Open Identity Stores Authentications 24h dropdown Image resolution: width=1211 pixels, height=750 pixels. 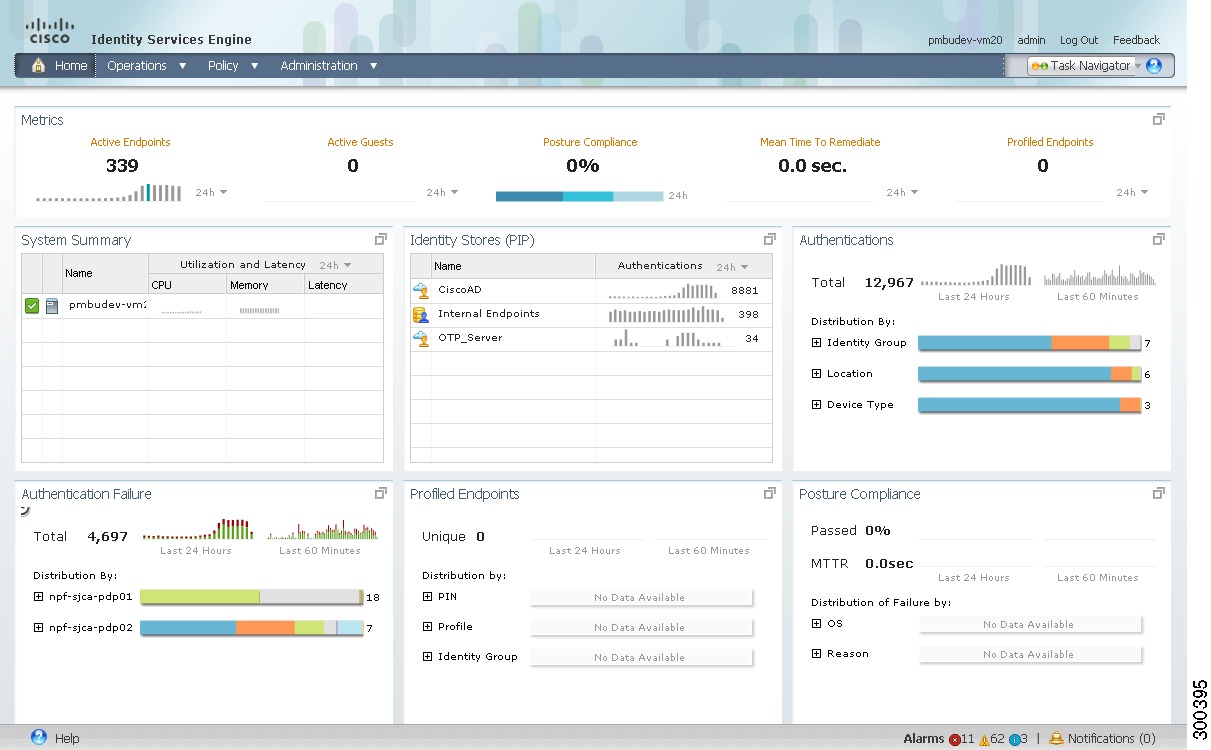point(733,267)
